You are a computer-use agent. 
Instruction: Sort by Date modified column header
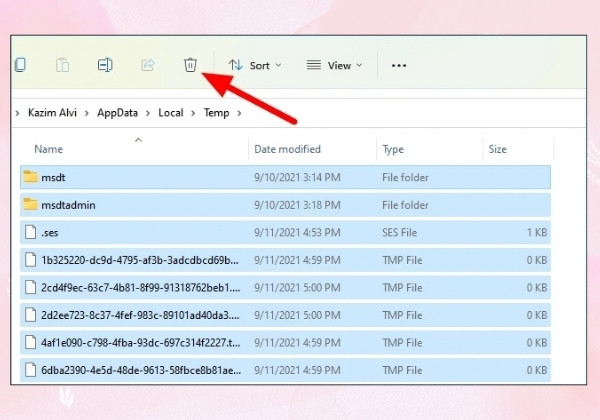[287, 149]
